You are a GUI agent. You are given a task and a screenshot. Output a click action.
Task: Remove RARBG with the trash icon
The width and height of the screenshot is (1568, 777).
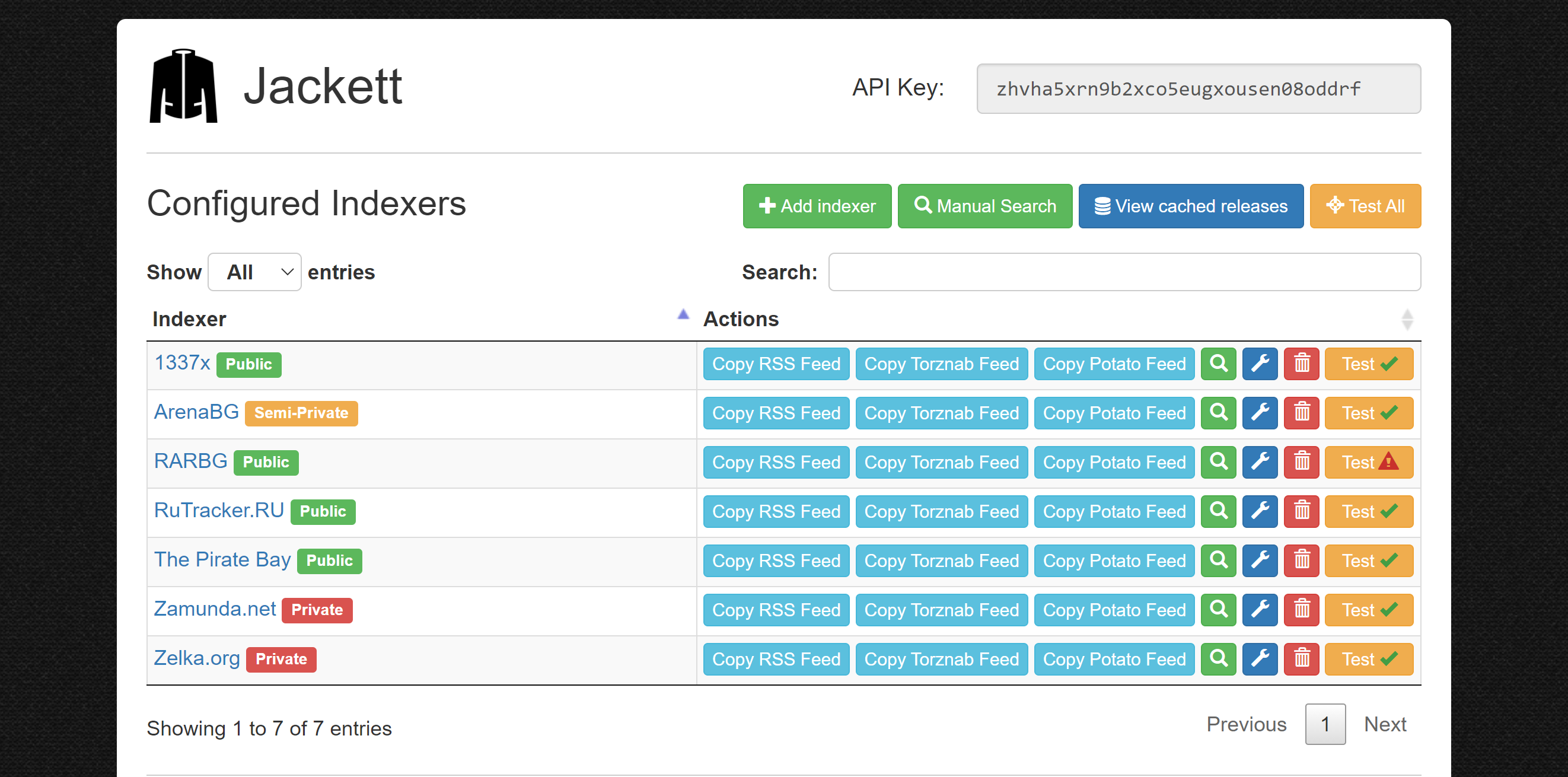coord(1301,462)
